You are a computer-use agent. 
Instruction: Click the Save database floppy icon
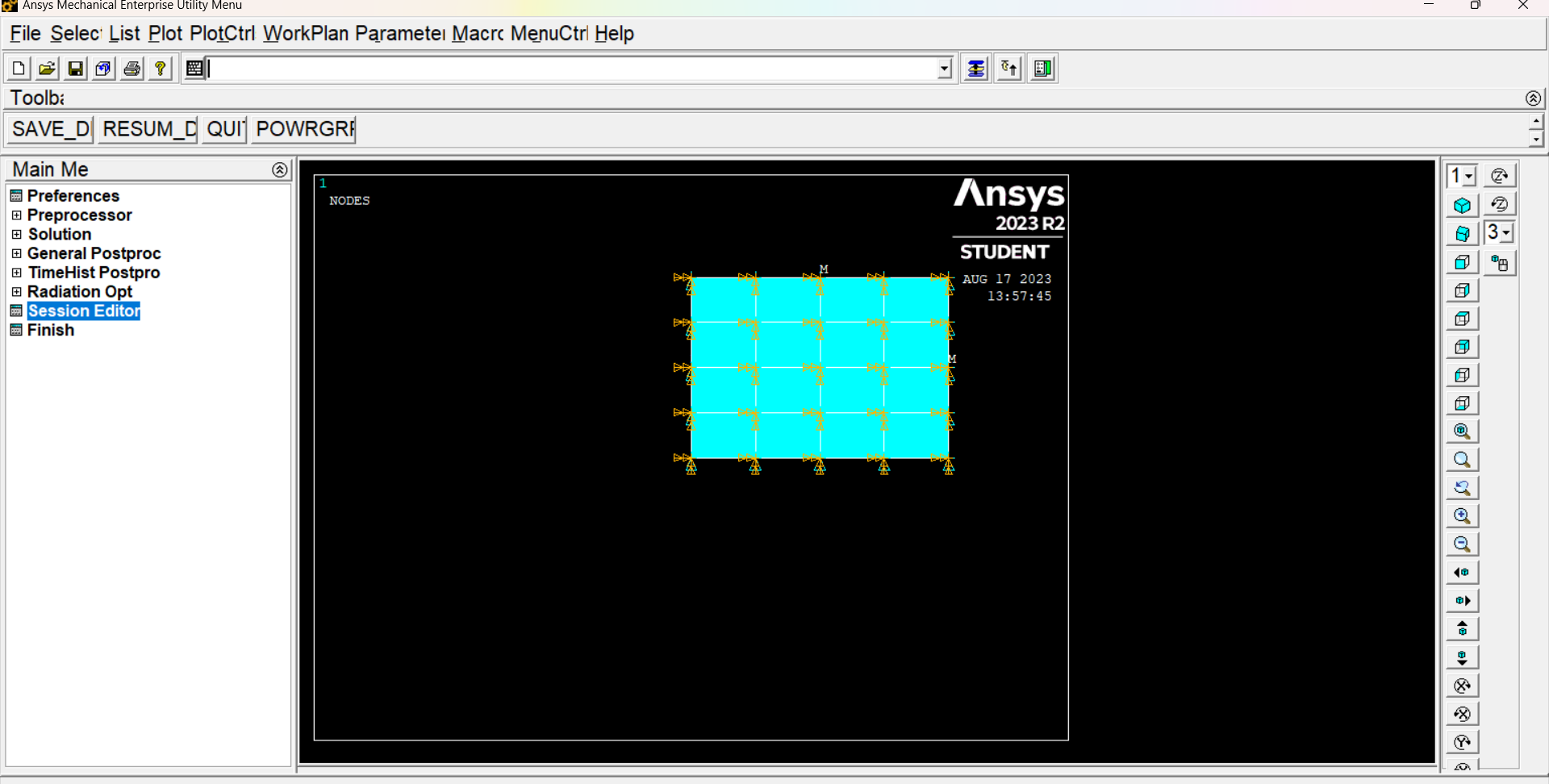pos(75,69)
